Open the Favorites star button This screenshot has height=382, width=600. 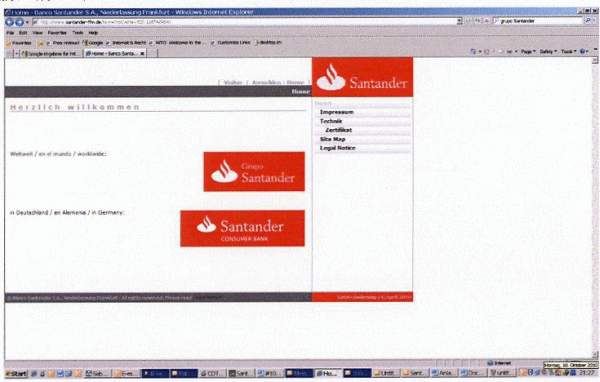(18, 43)
